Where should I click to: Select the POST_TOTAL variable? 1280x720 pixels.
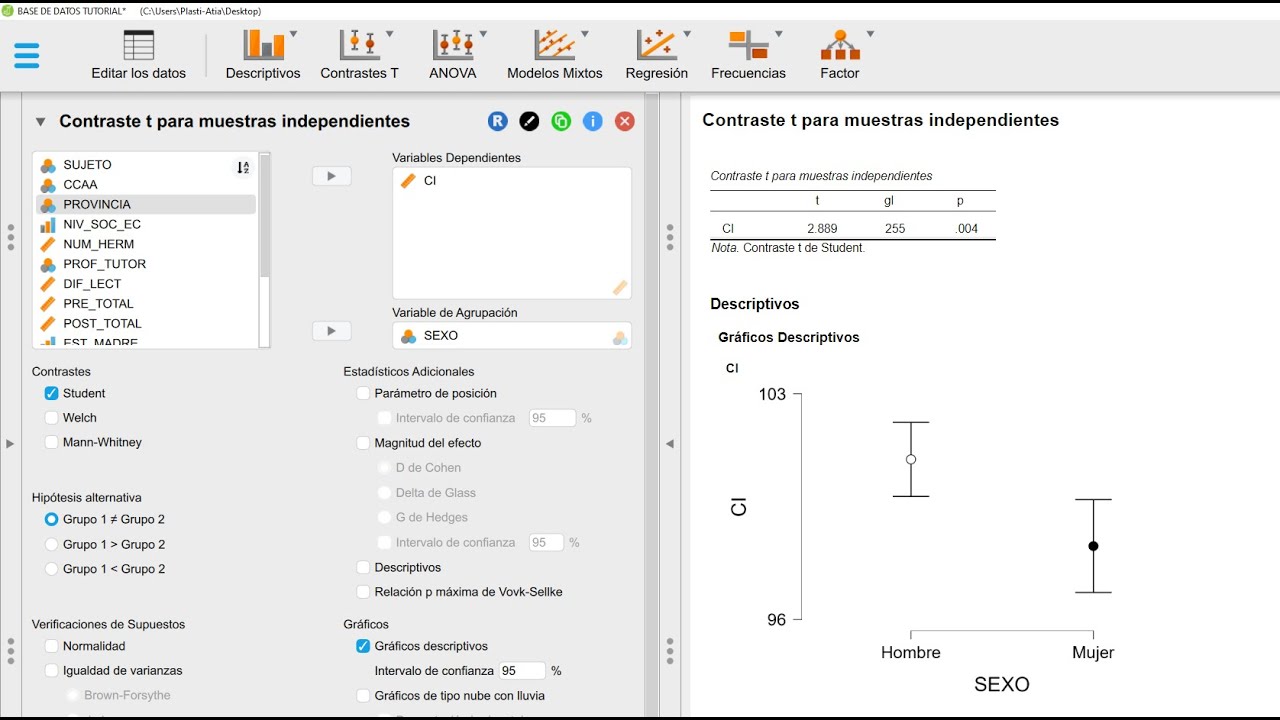145,324
